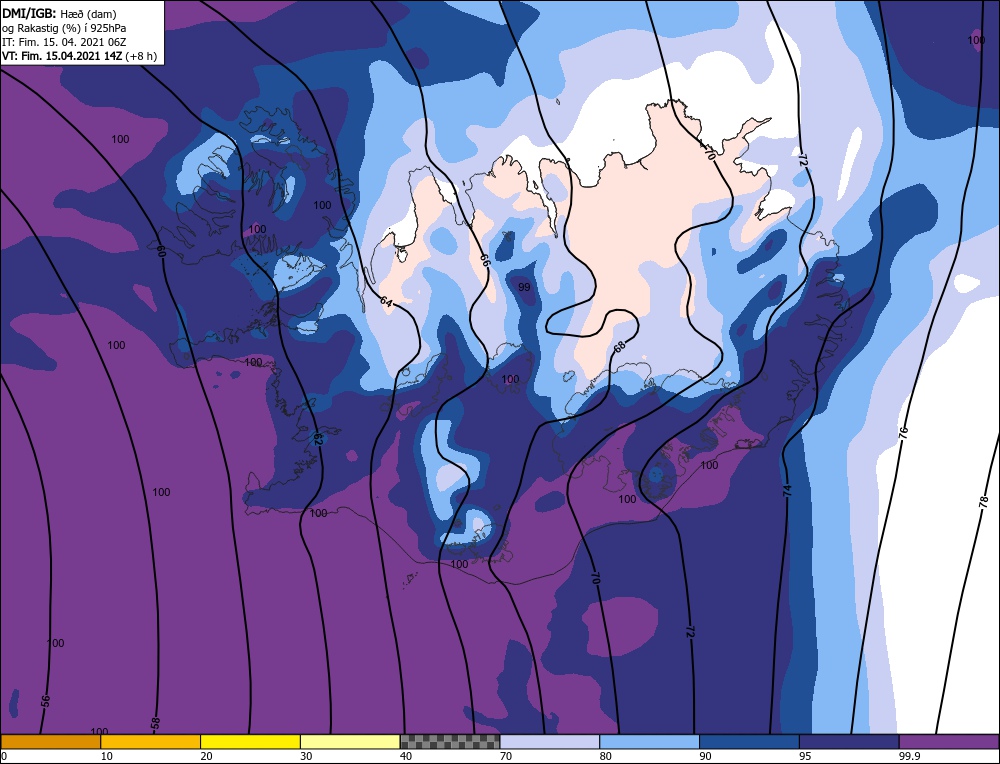Click the lavender 70–80 legend swatch

pos(550,742)
